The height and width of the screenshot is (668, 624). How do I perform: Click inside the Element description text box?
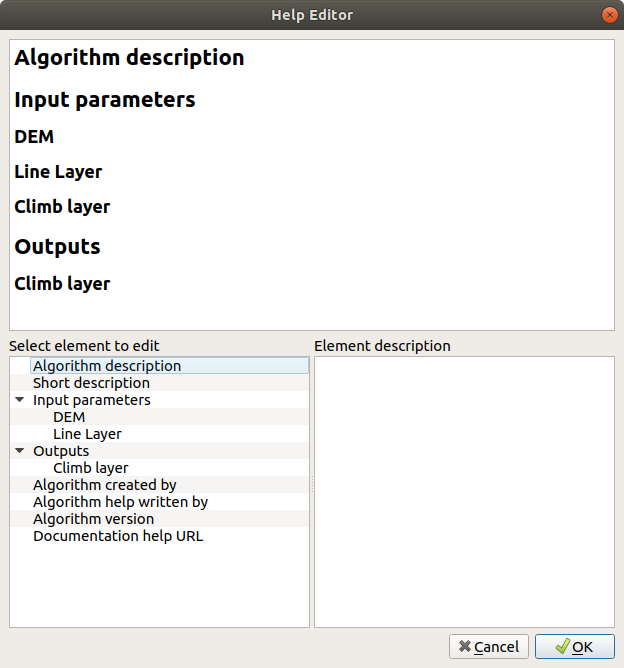coord(464,490)
